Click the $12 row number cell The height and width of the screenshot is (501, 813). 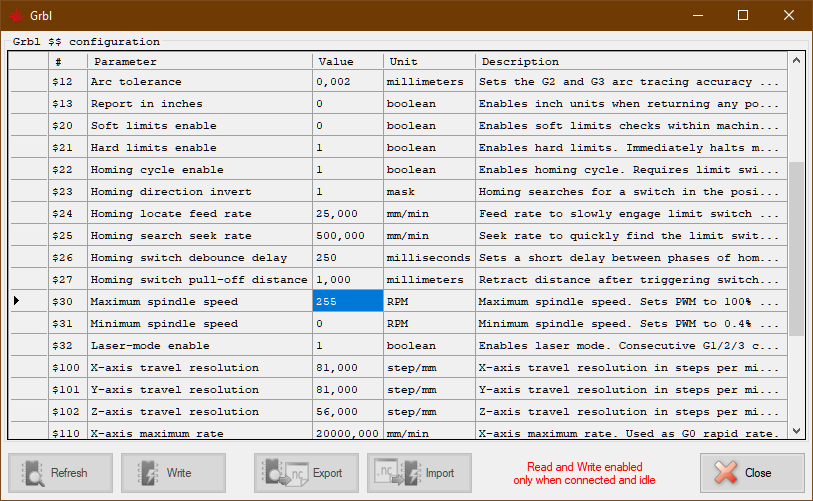click(x=68, y=81)
